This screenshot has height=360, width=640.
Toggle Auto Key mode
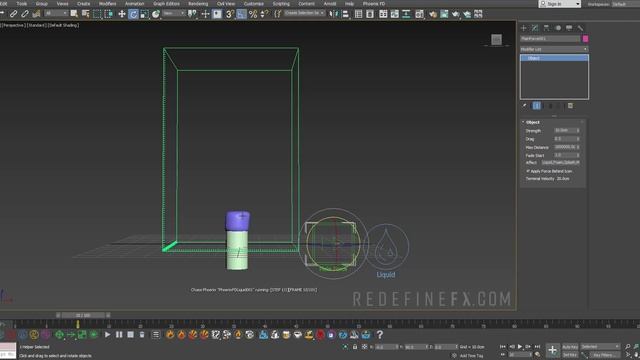(x=570, y=347)
